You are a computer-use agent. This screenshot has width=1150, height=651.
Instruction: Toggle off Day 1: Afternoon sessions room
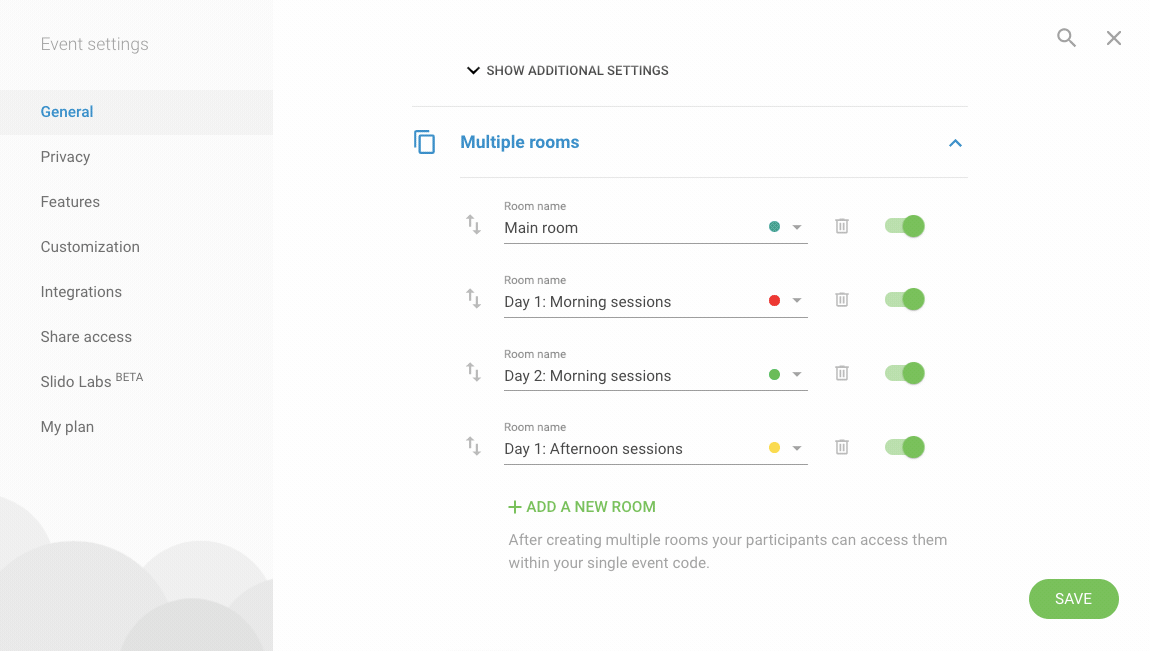(x=904, y=447)
